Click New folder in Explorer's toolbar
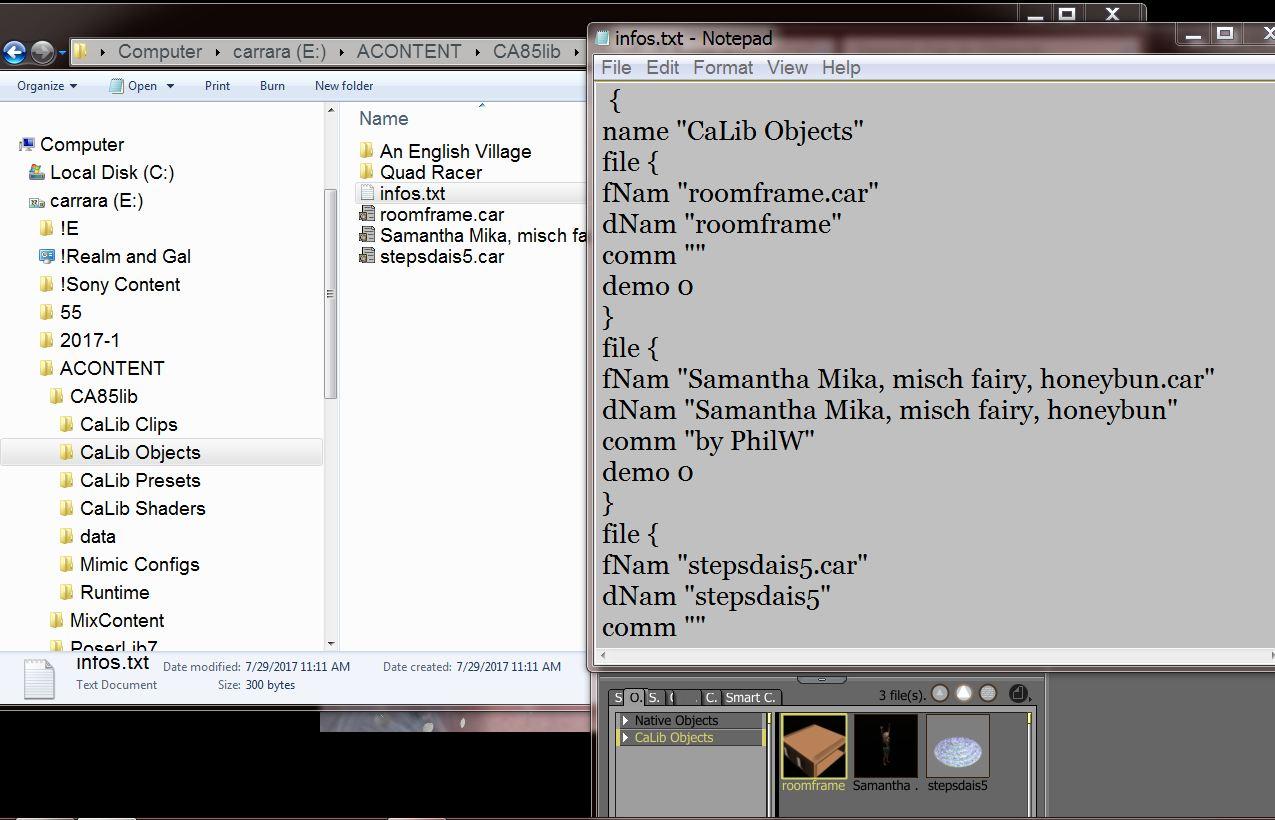The height and width of the screenshot is (820, 1275). [x=344, y=86]
